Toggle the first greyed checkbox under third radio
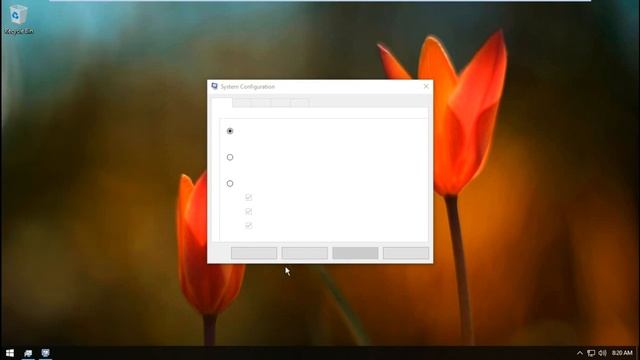The width and height of the screenshot is (640, 360). pyautogui.click(x=249, y=198)
